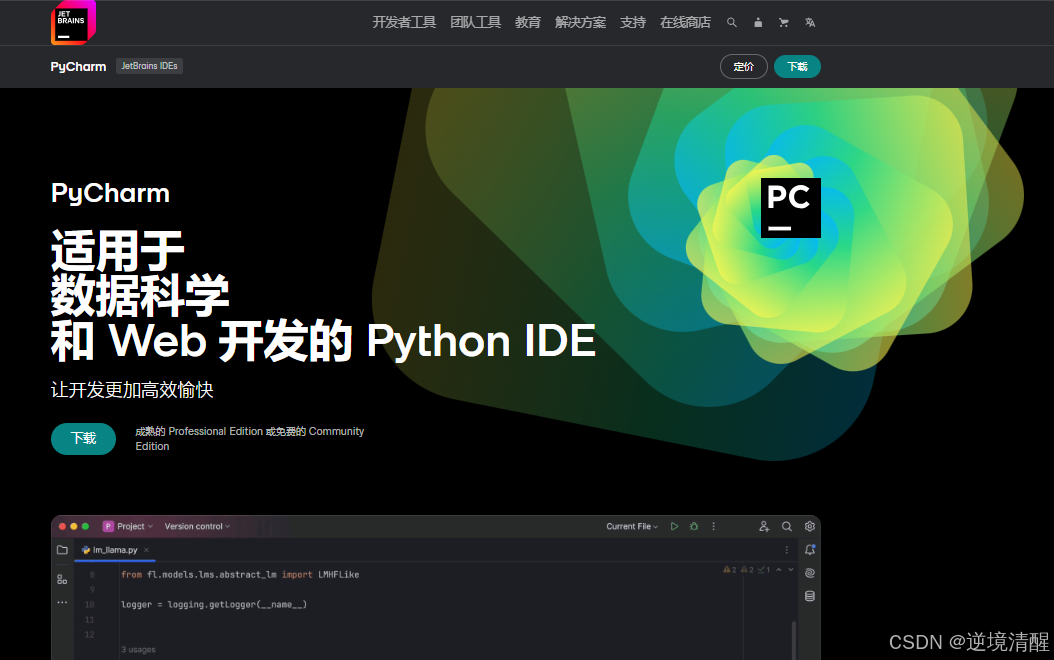
Task: Open the Database tool window icon
Action: pyautogui.click(x=810, y=596)
